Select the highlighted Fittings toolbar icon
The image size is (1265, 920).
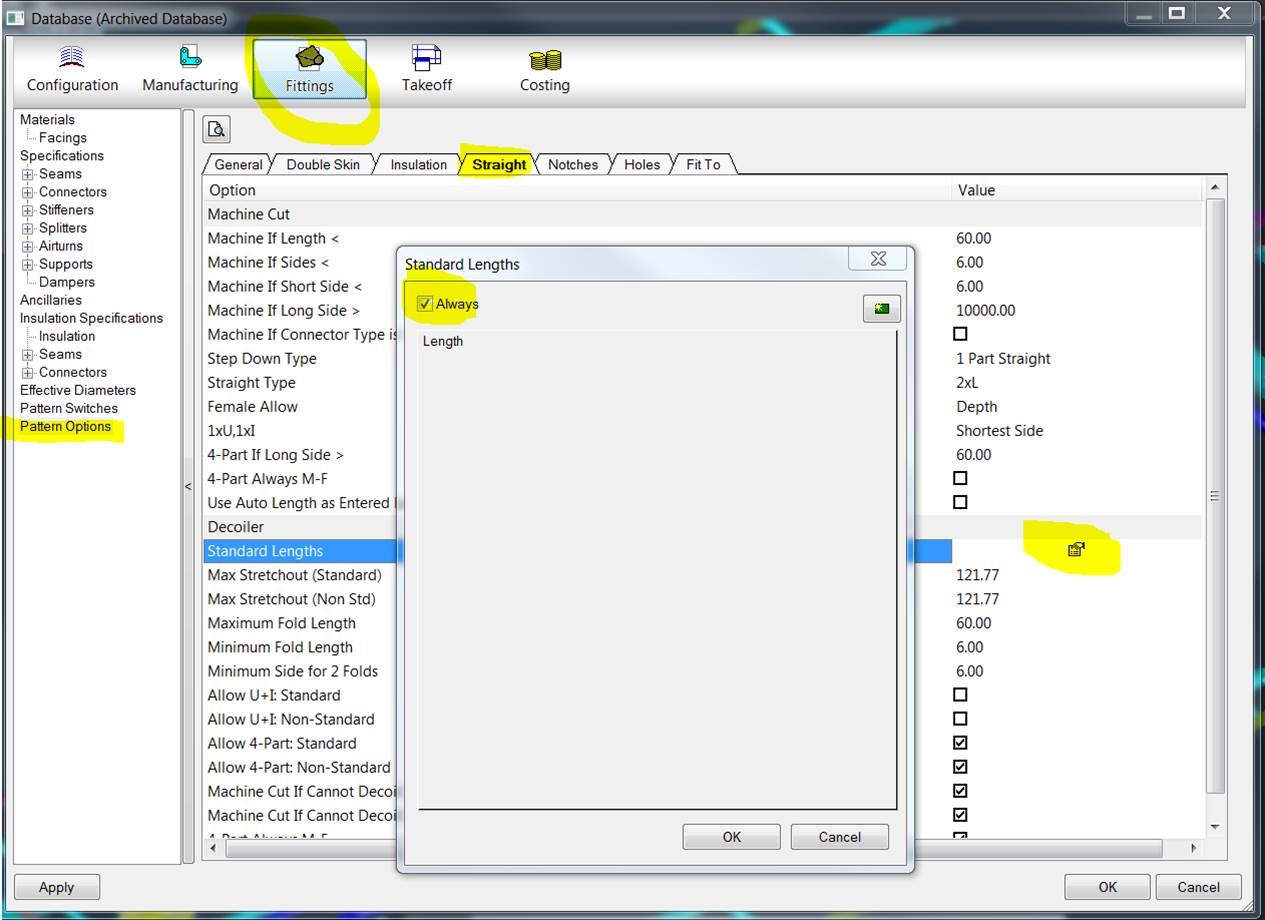point(309,68)
